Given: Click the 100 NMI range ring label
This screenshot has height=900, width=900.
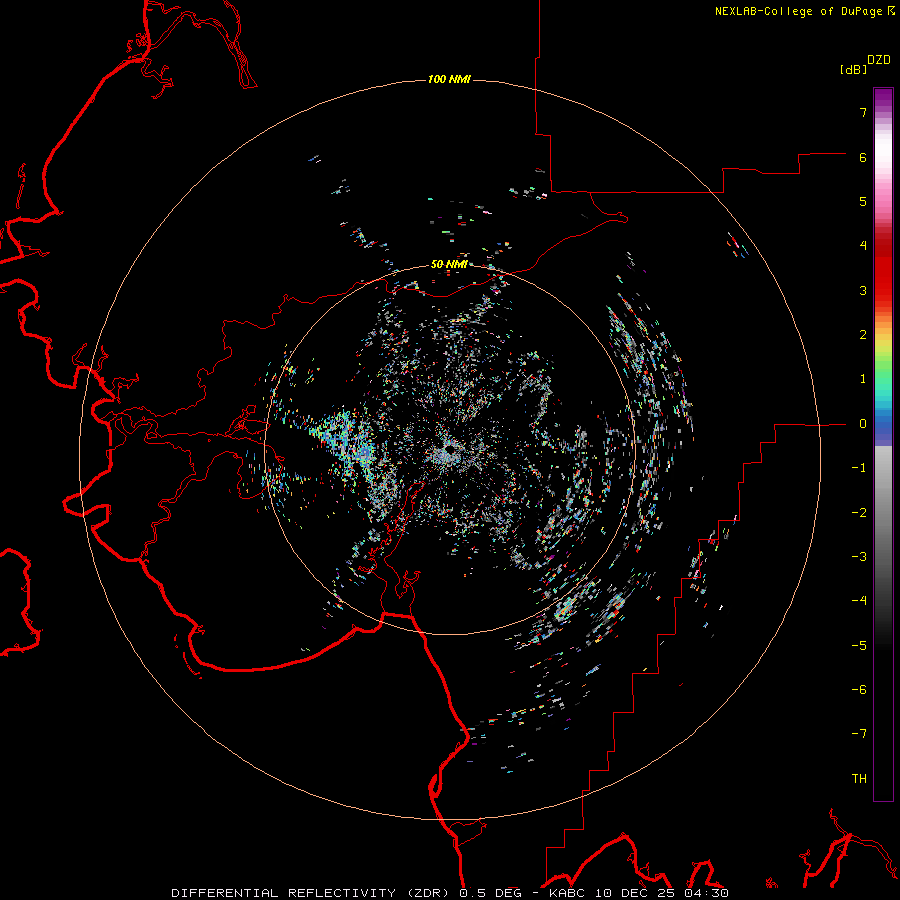Looking at the screenshot, I should (449, 79).
